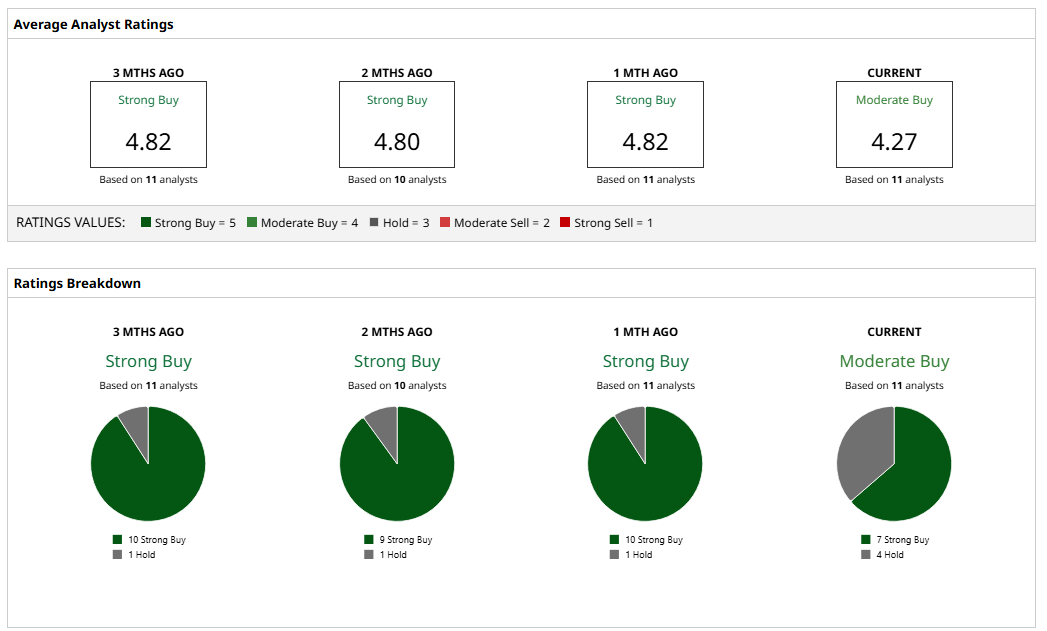The image size is (1047, 631).
Task: Click the 4 Hold legend entry
Action: point(883,555)
